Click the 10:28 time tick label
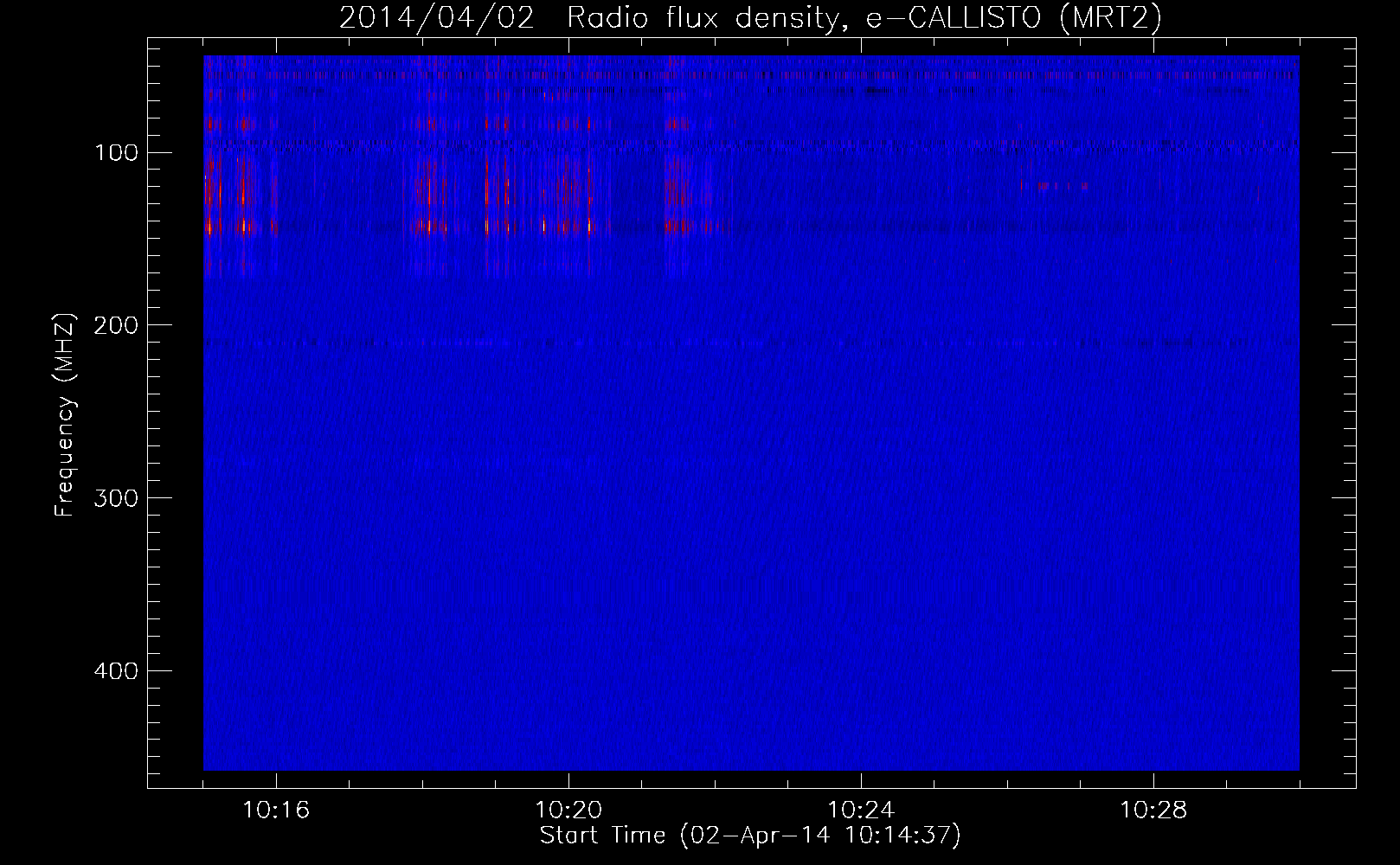Viewport: 1400px width, 865px height. (1153, 811)
